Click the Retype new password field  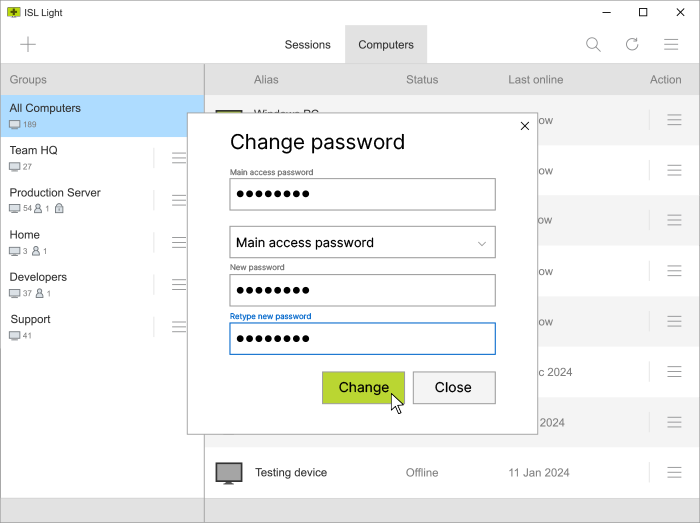pyautogui.click(x=362, y=338)
